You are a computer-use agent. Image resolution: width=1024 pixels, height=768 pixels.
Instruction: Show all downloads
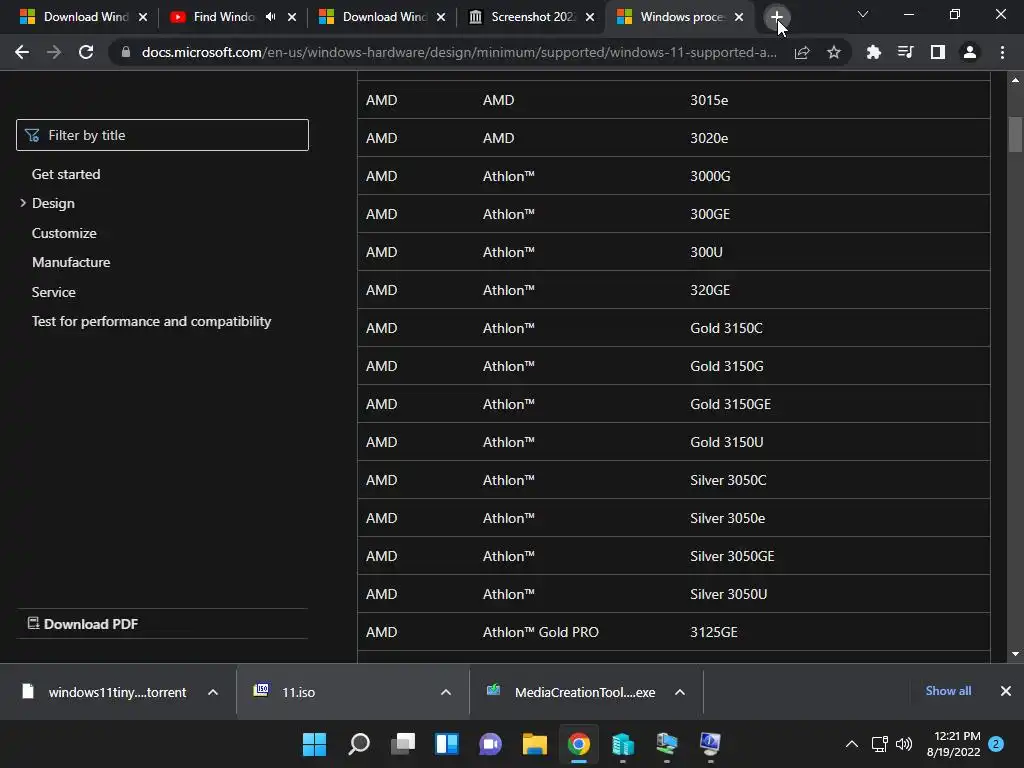pyautogui.click(x=948, y=691)
